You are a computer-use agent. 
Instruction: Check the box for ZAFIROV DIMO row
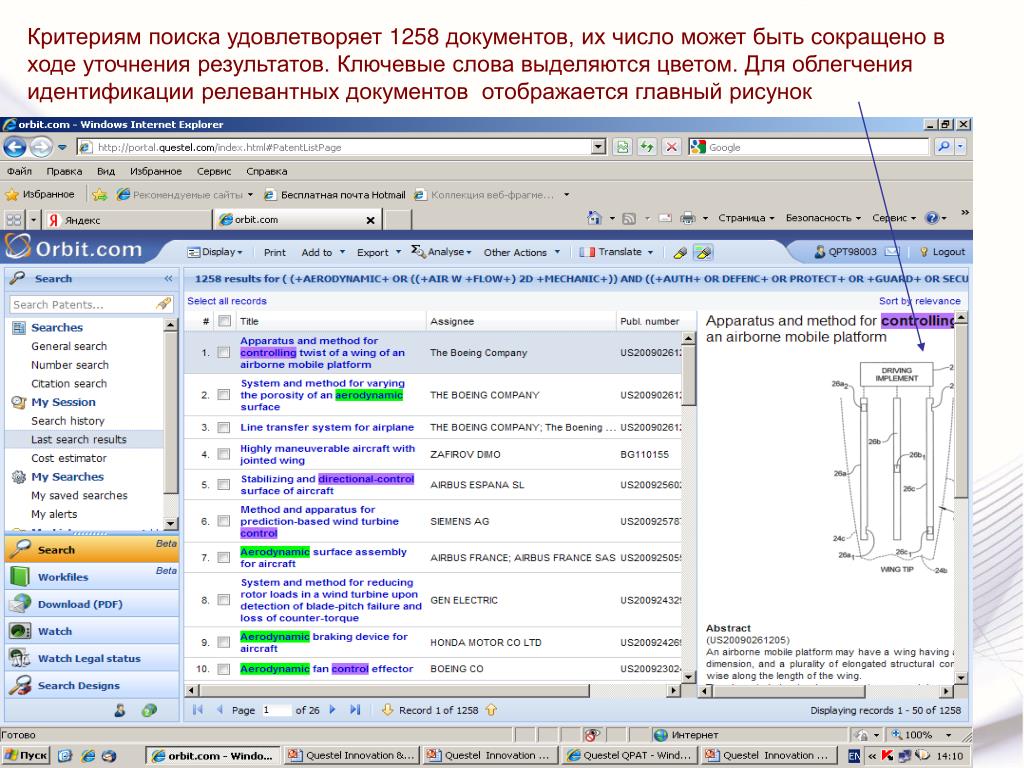point(224,454)
